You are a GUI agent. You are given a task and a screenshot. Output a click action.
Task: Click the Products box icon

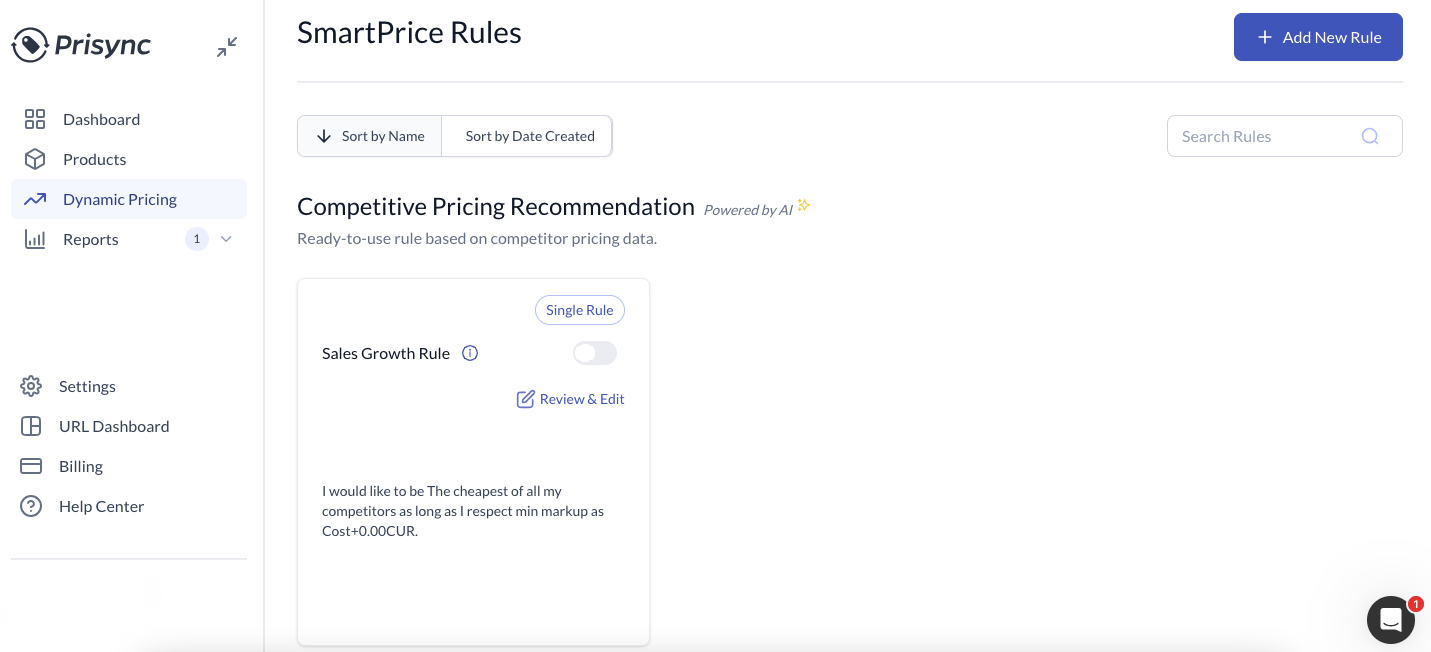[x=35, y=159]
